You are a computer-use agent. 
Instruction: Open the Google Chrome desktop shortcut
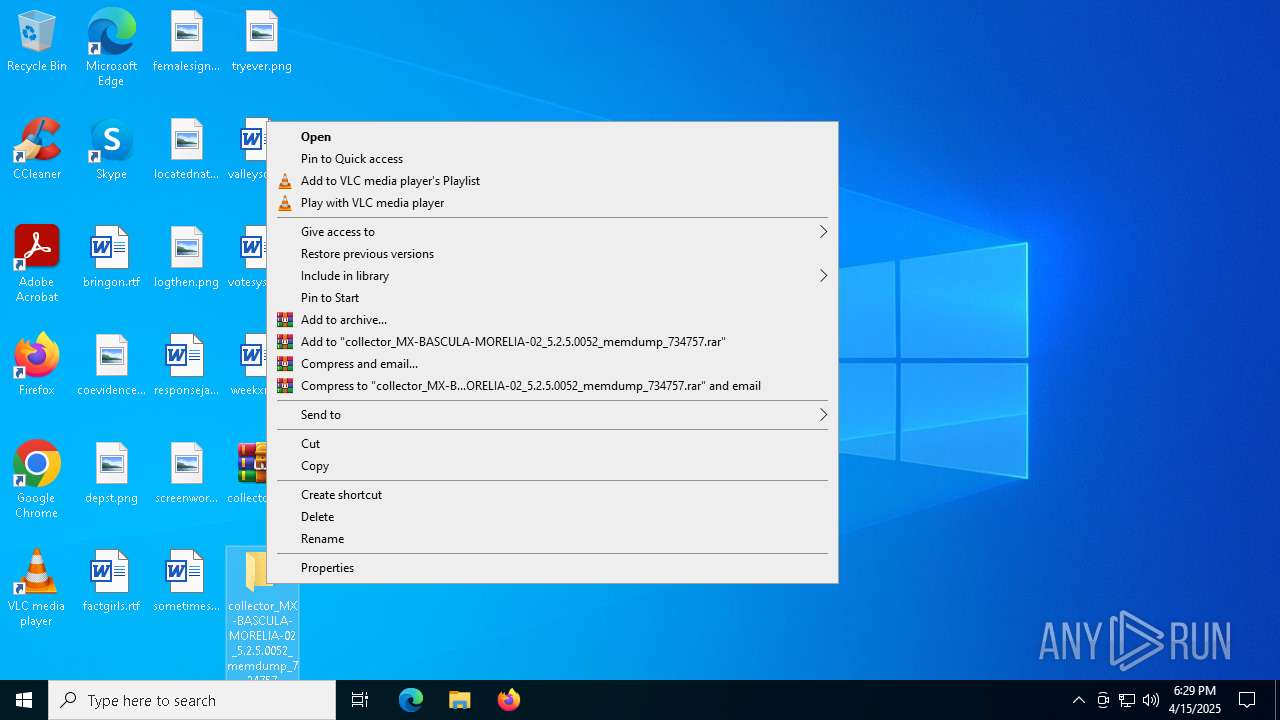37,480
